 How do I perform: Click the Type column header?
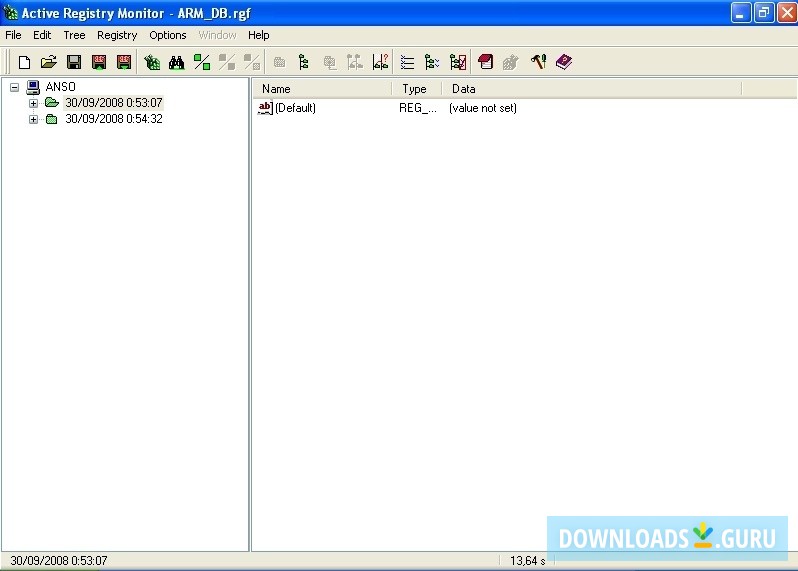(x=417, y=89)
